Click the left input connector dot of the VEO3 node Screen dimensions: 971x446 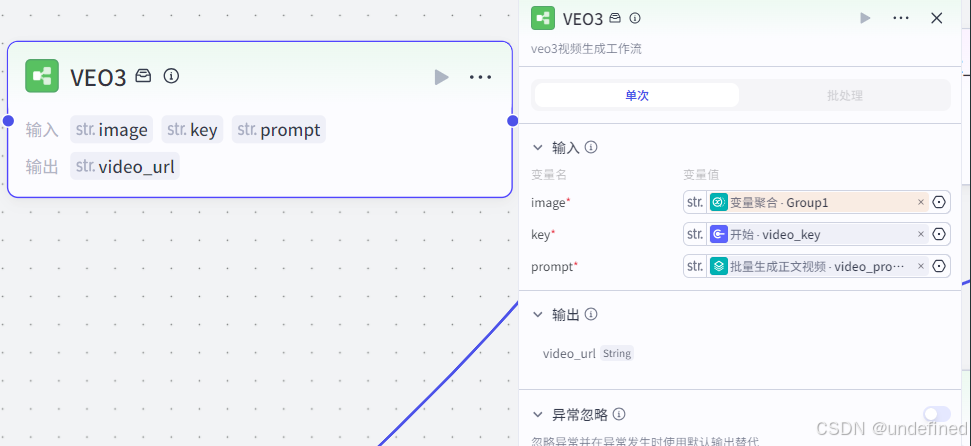pos(8,121)
